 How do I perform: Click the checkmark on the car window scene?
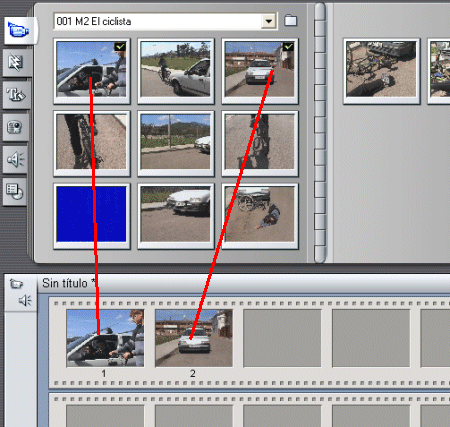click(120, 46)
